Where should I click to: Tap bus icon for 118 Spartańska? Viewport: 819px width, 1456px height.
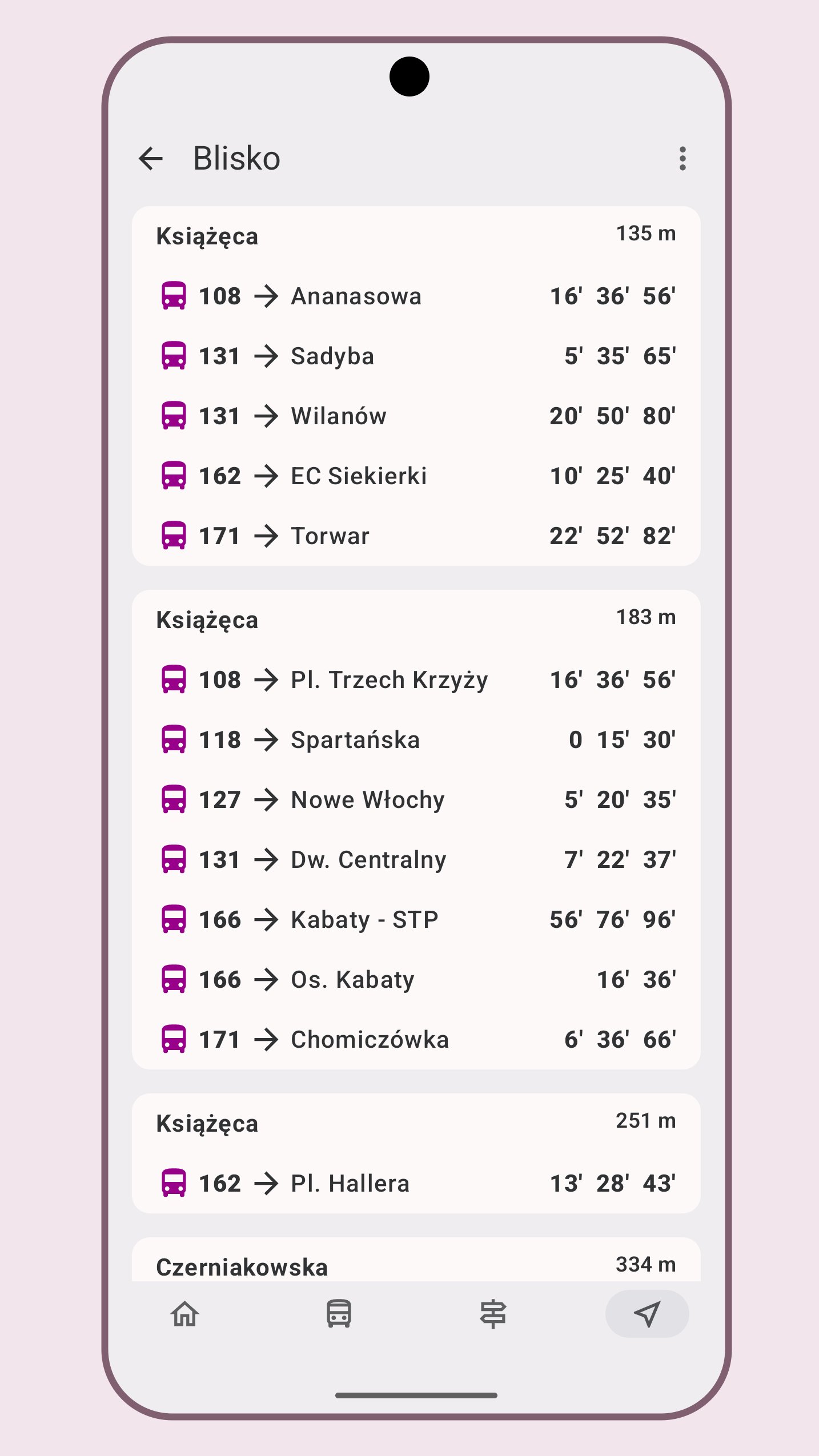[174, 739]
